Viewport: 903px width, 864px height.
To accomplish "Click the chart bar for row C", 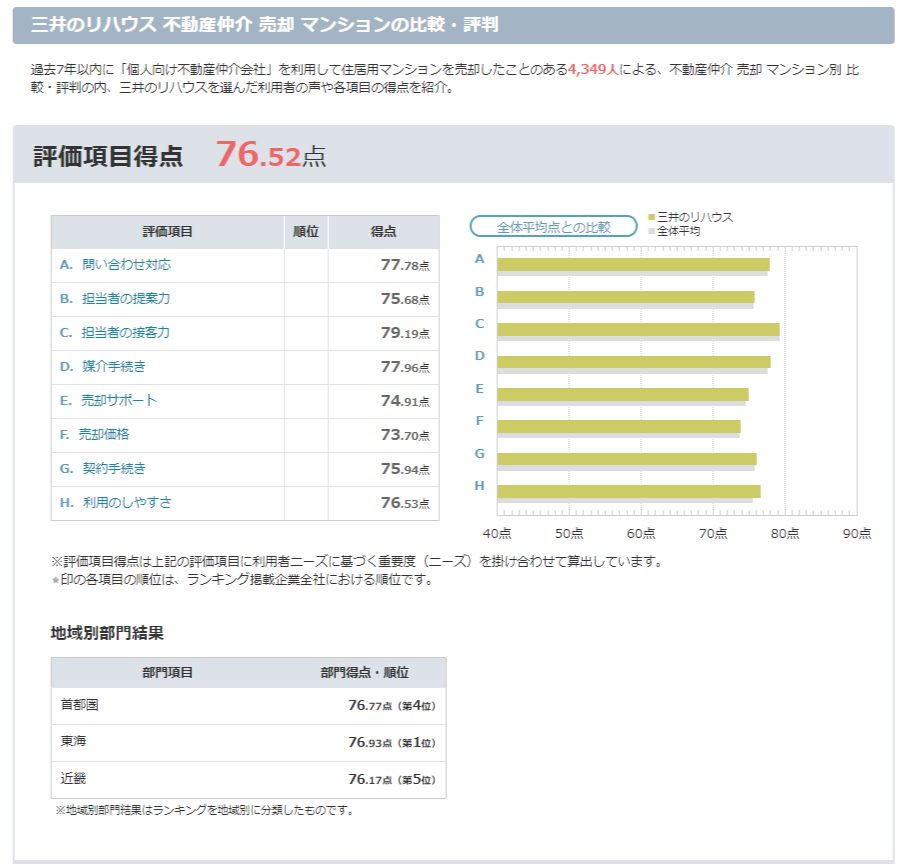I will 638,329.
